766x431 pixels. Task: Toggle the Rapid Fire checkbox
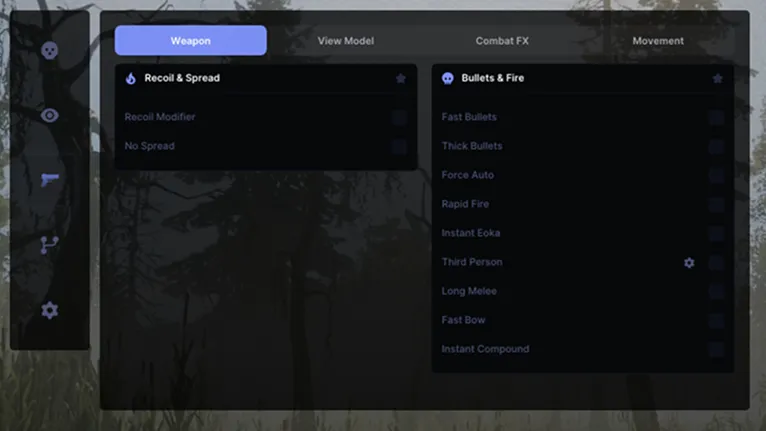point(716,204)
